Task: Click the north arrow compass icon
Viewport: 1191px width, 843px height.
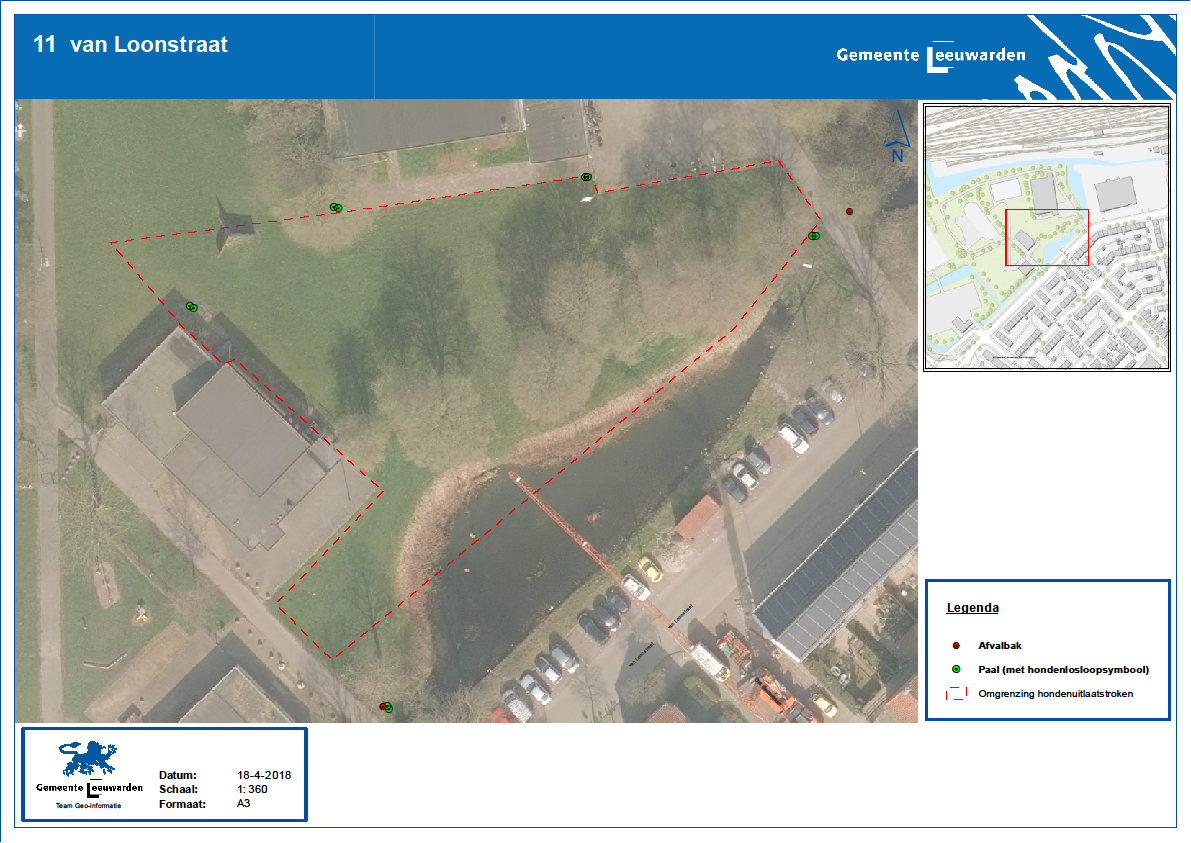Action: [x=897, y=142]
